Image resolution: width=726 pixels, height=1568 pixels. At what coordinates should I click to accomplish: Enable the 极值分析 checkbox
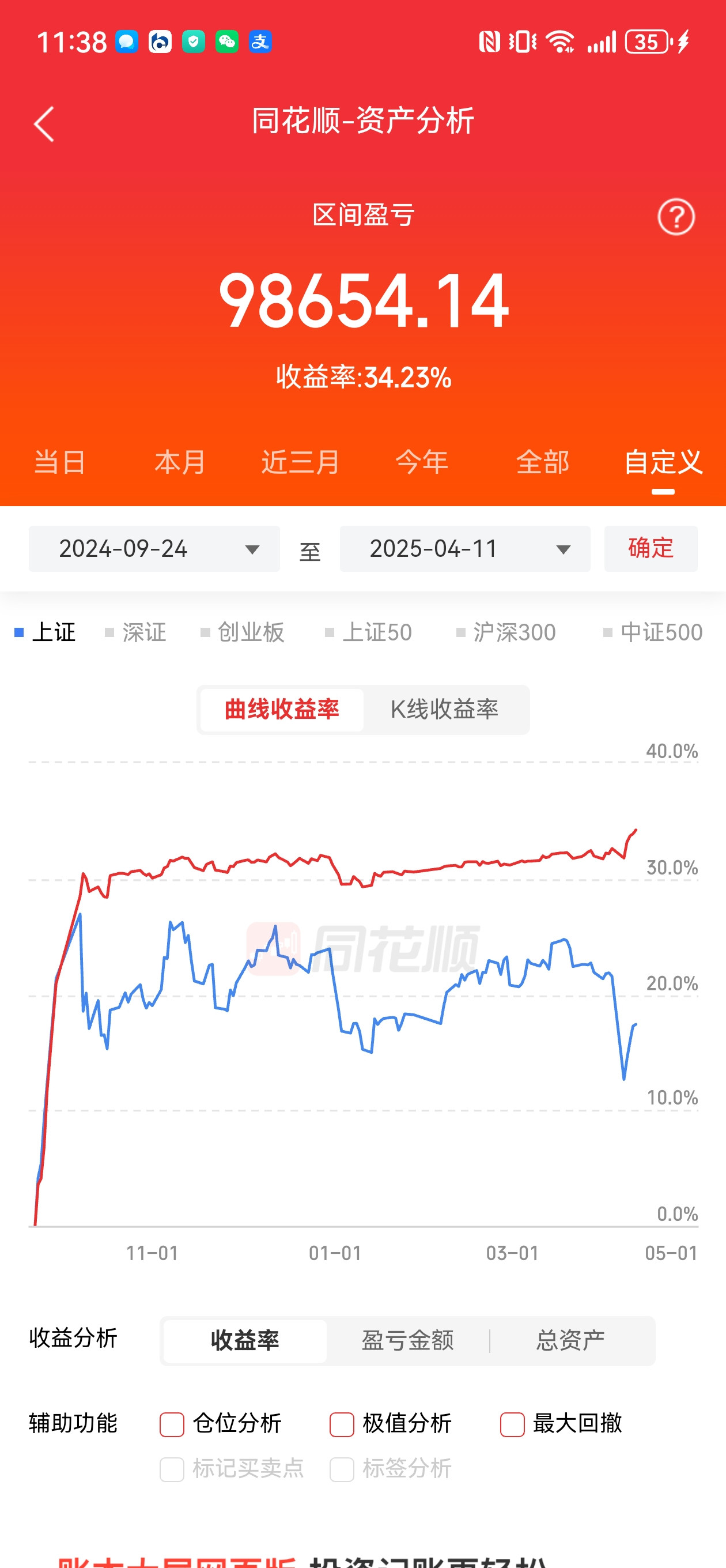click(x=342, y=1425)
